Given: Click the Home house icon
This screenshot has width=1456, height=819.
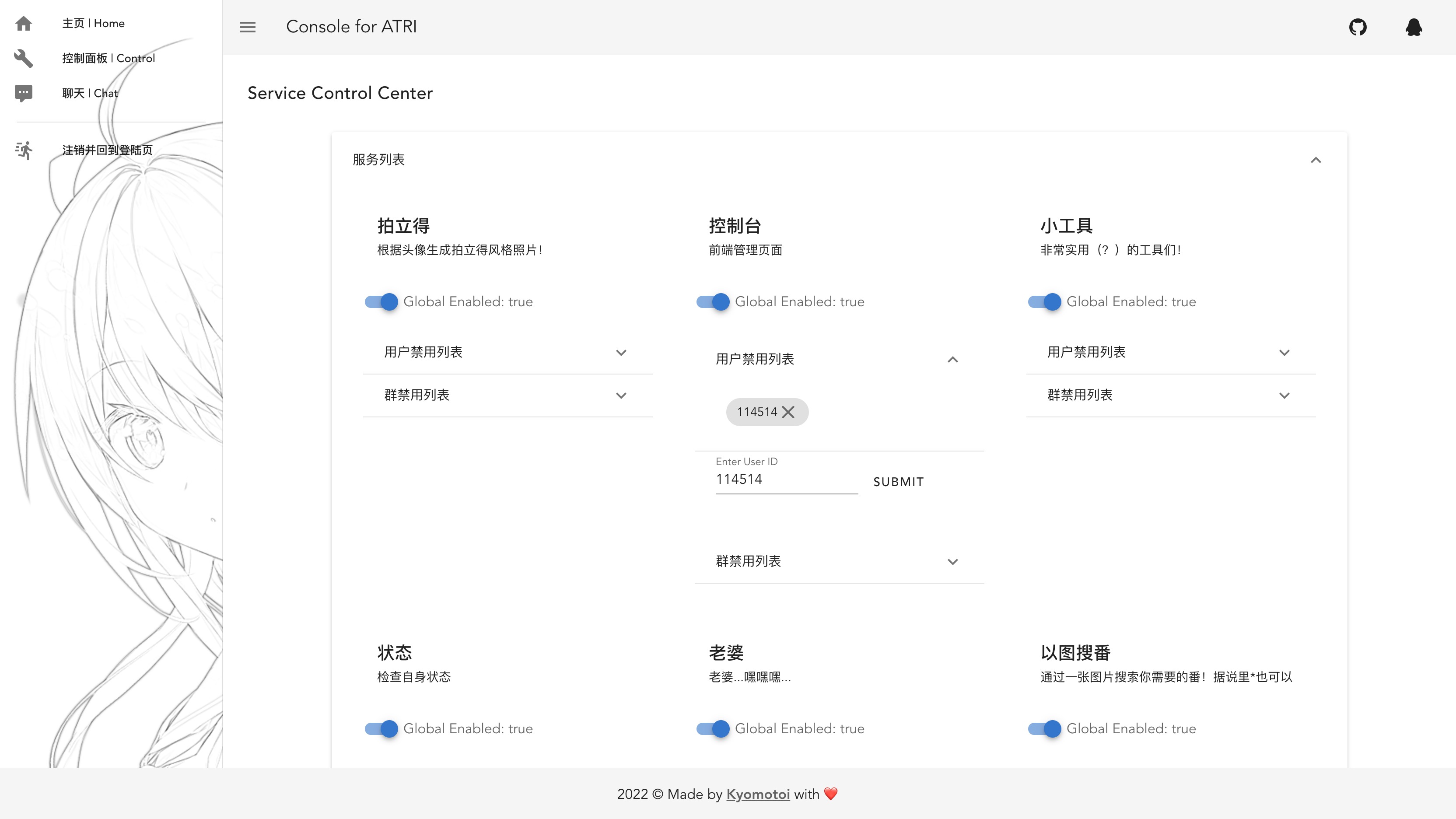Looking at the screenshot, I should point(24,23).
